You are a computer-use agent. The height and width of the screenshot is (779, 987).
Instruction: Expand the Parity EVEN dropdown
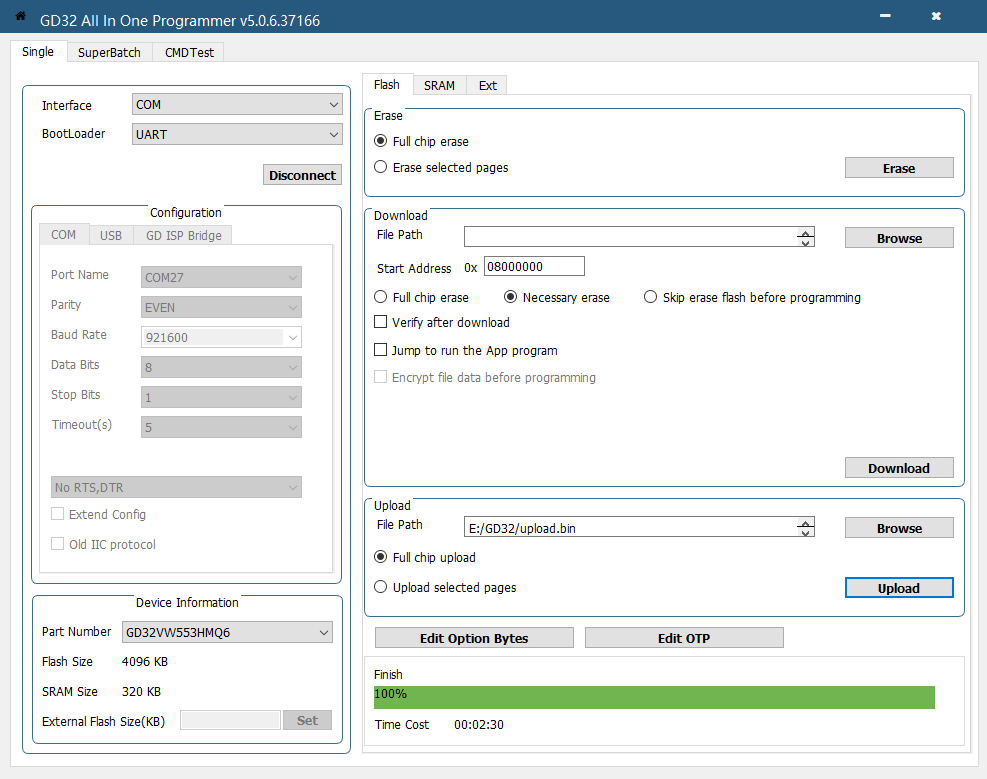(x=221, y=307)
